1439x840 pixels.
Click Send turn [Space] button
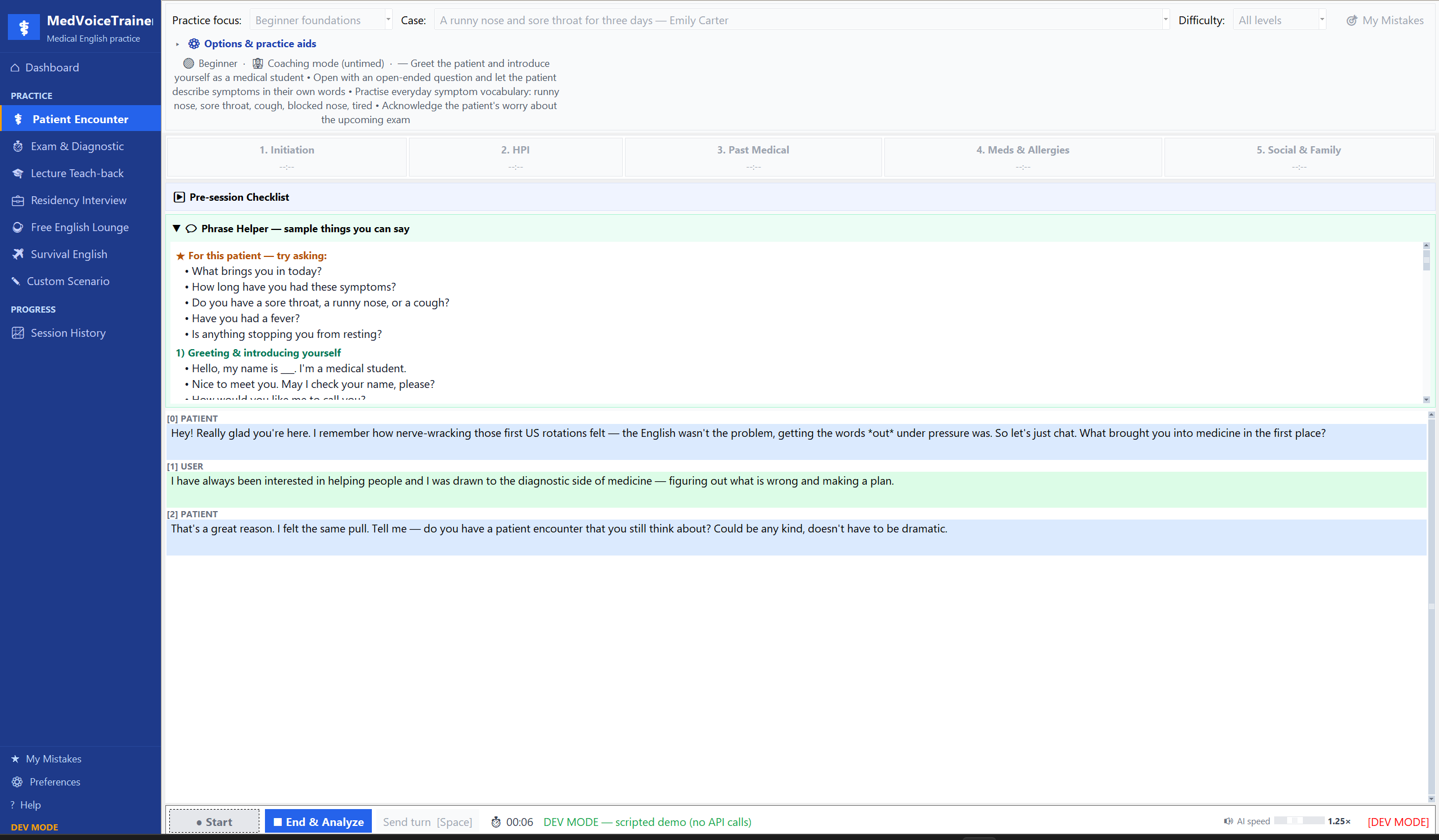coord(427,821)
